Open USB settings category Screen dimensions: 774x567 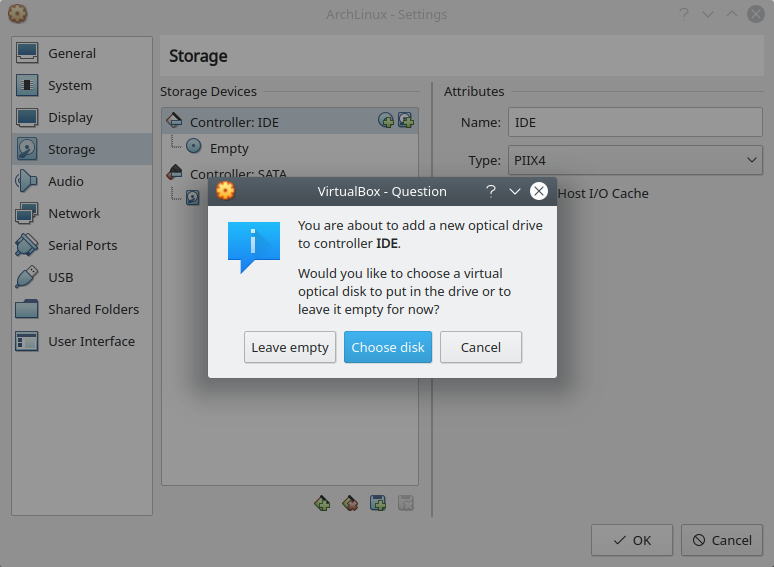pos(82,277)
